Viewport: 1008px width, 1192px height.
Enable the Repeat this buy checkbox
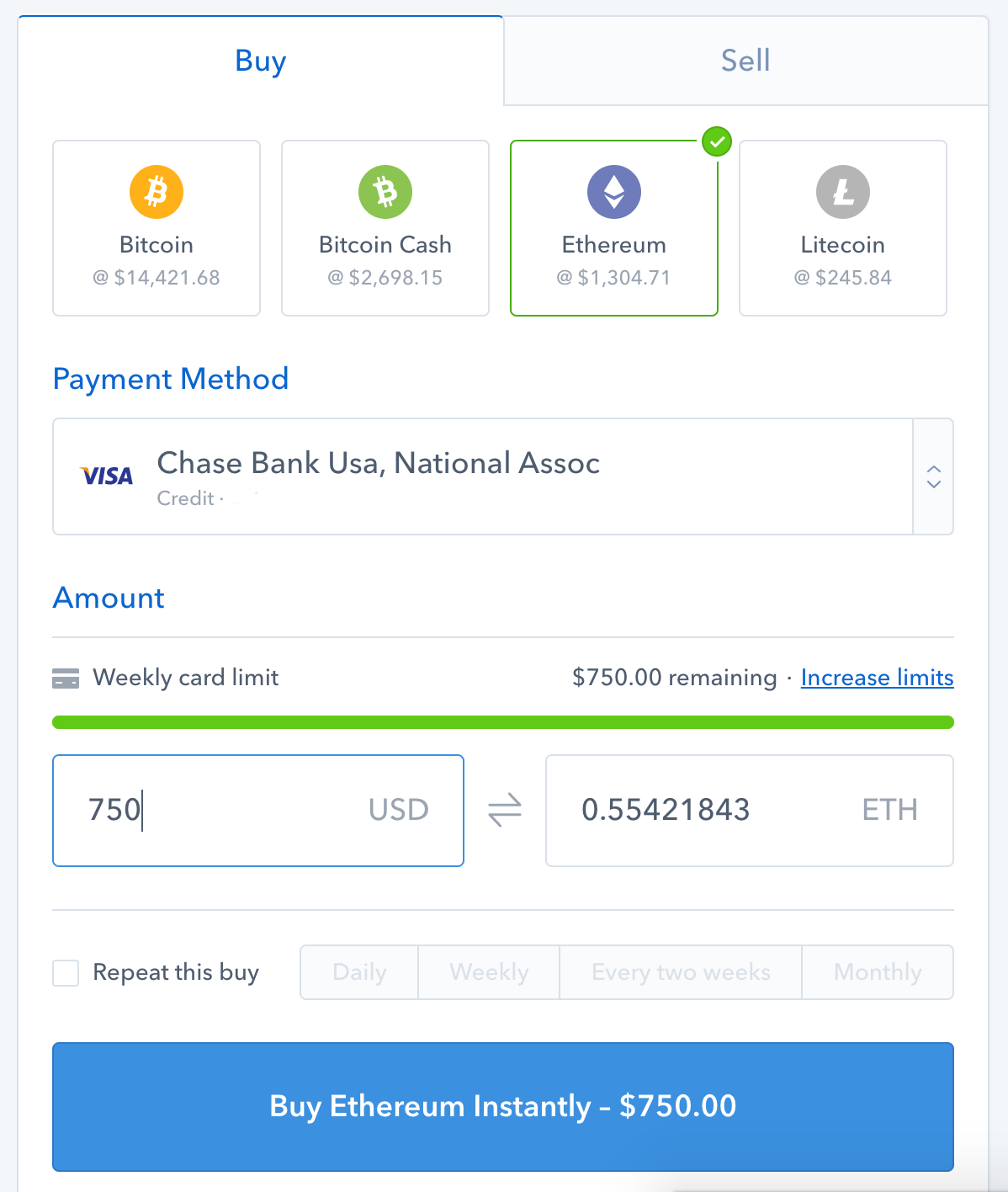tap(66, 973)
